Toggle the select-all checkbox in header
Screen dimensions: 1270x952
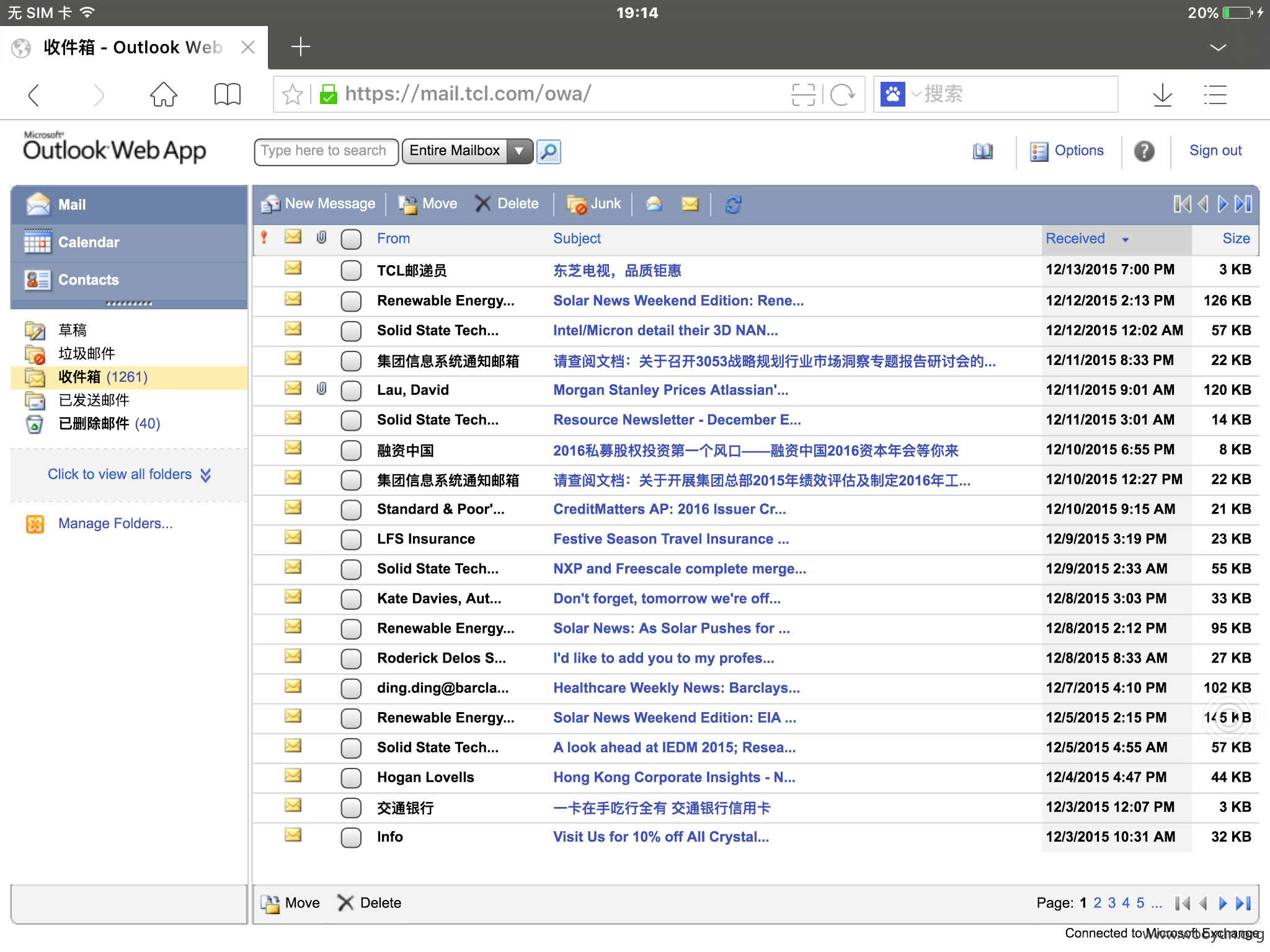351,239
